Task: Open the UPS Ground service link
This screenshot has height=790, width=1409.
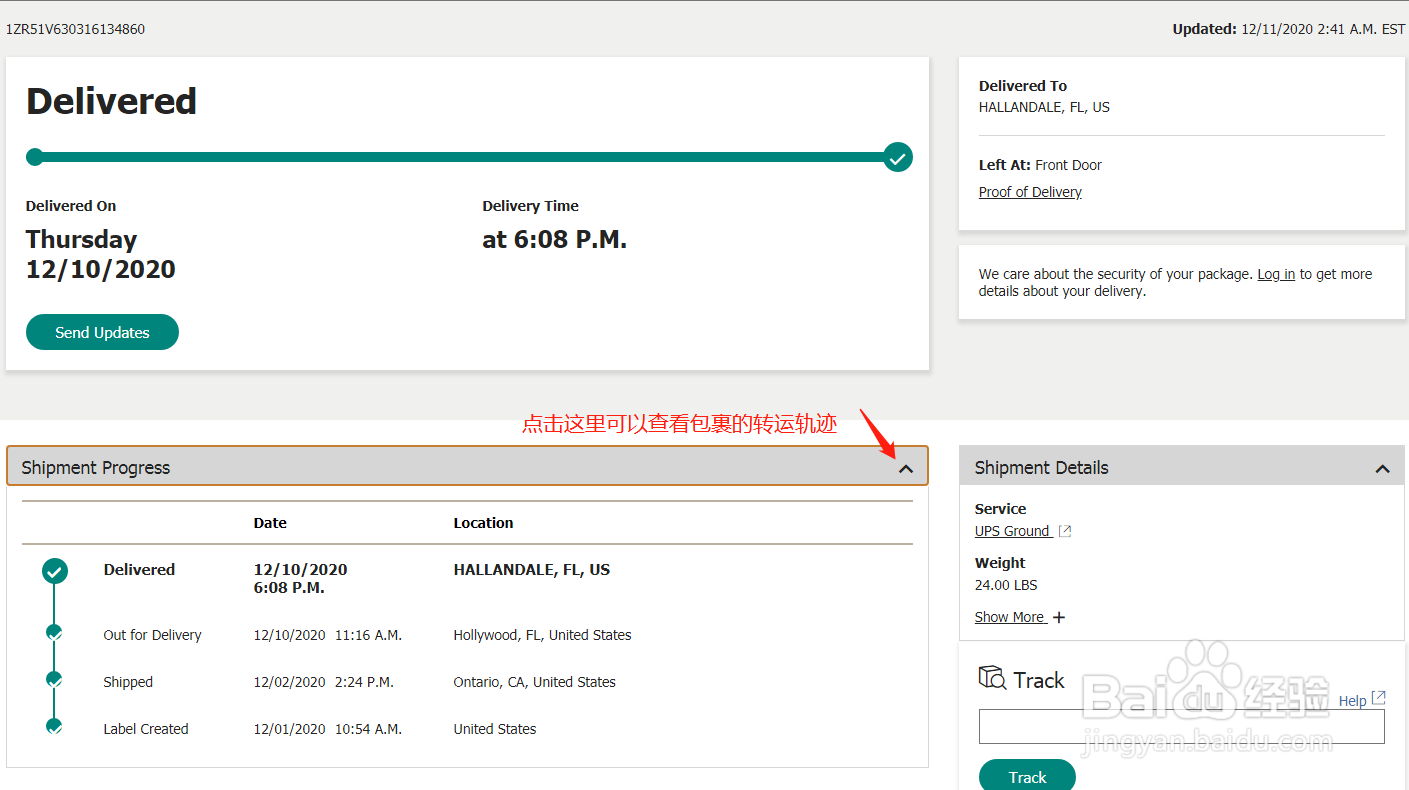Action: 1012,531
